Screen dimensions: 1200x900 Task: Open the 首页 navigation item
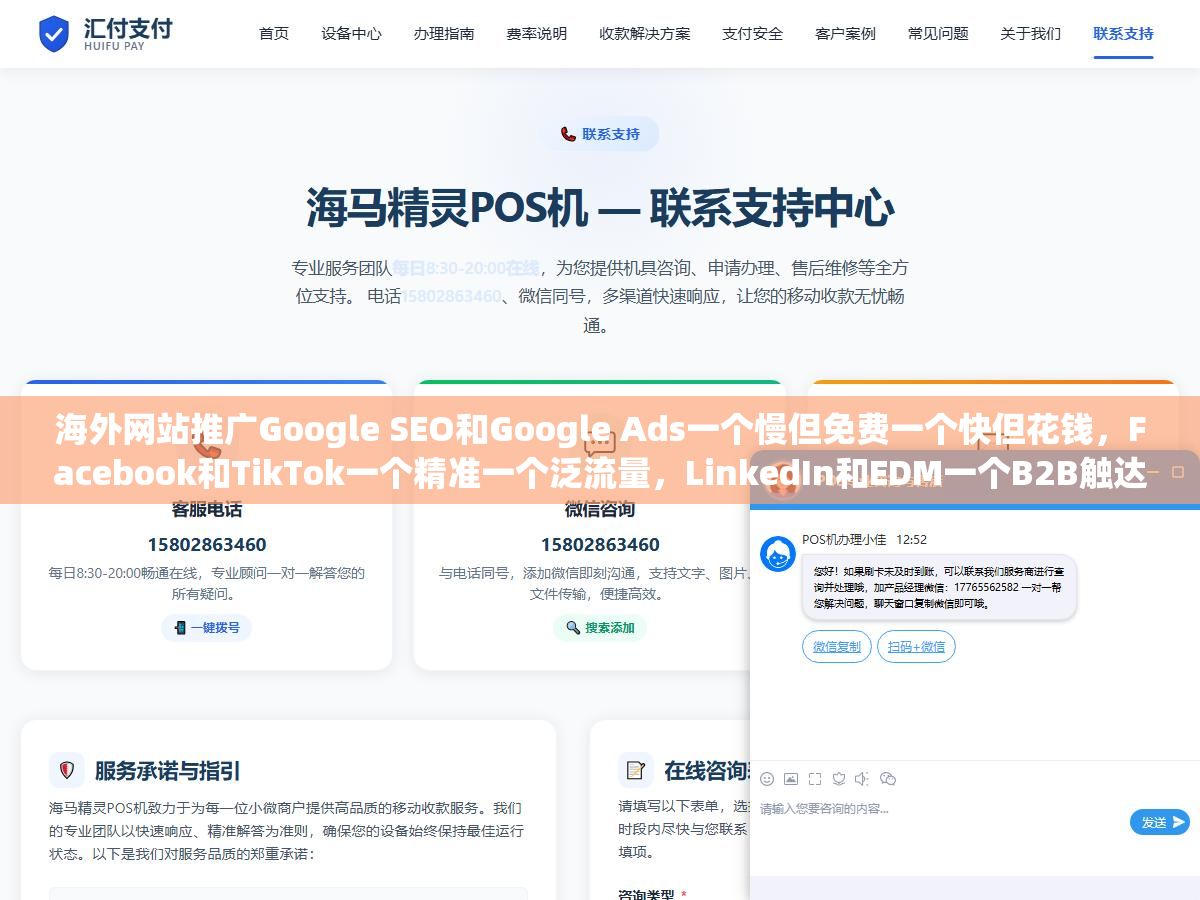274,33
